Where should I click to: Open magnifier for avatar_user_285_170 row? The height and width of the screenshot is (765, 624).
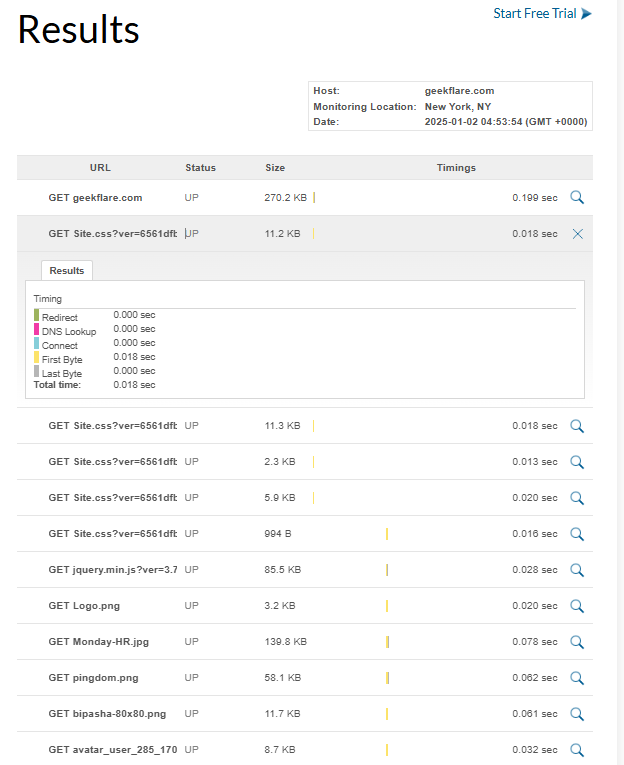[x=577, y=750]
